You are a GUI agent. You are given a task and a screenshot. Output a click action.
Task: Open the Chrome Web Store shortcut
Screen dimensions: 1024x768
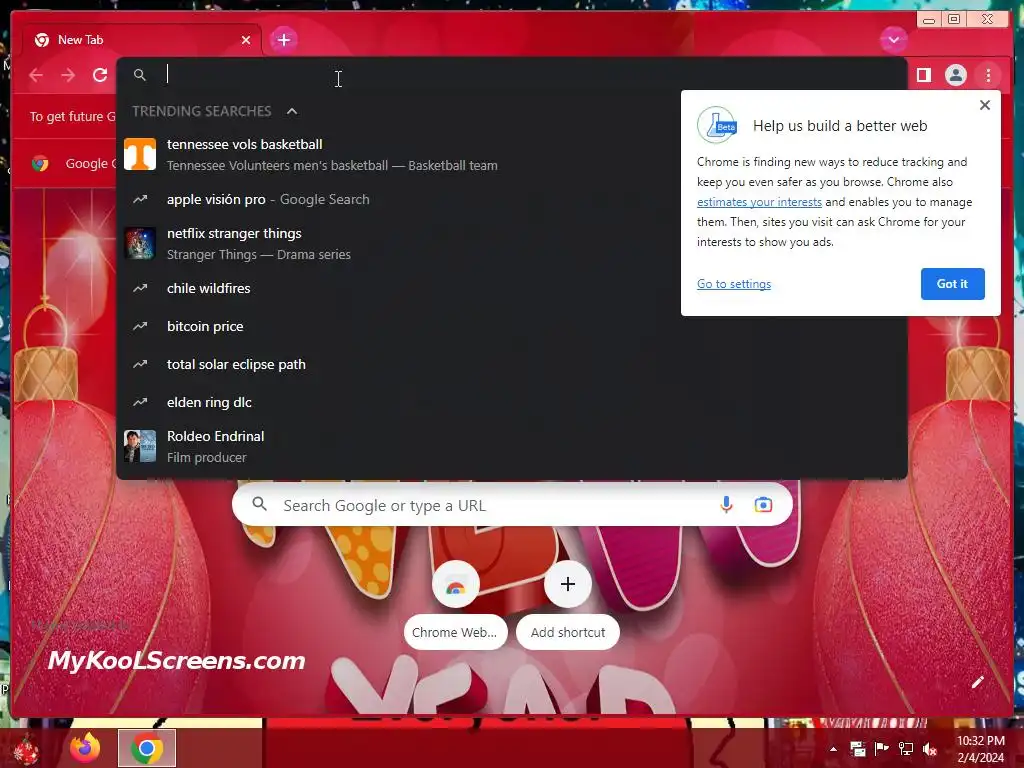456,605
